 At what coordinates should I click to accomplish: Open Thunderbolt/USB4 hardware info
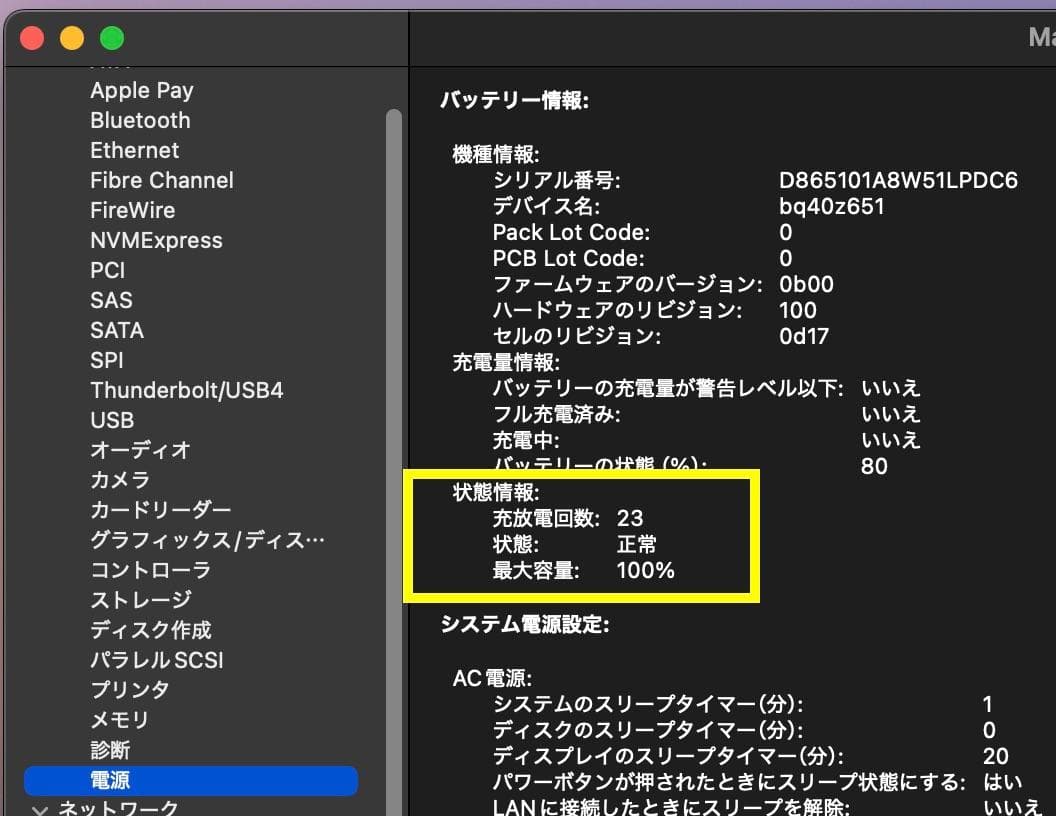point(186,390)
